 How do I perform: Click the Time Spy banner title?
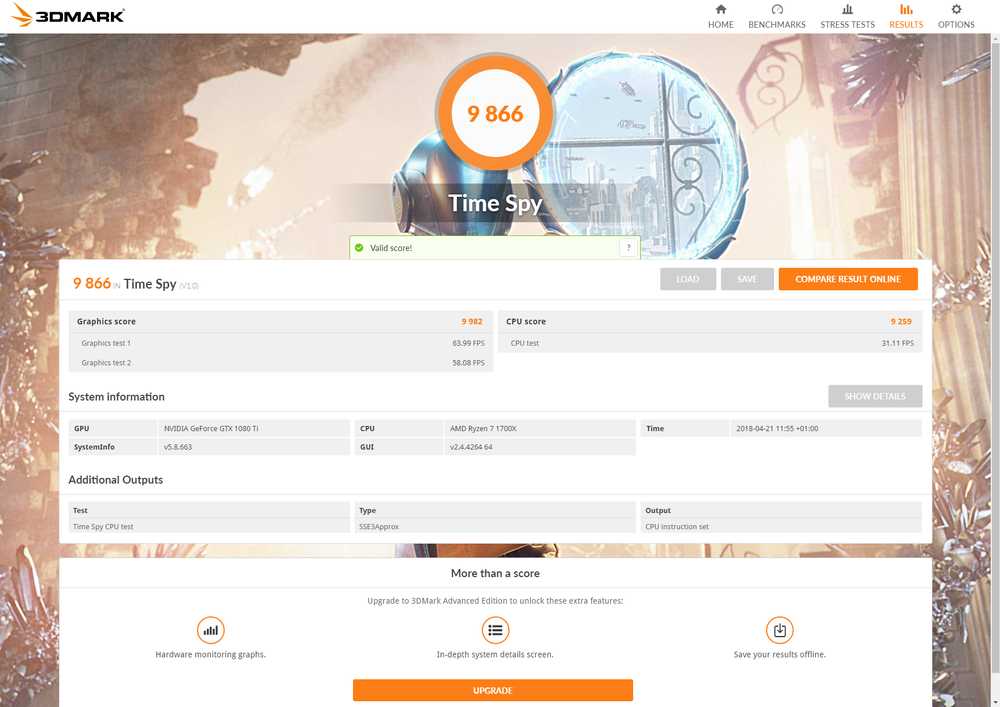click(495, 203)
